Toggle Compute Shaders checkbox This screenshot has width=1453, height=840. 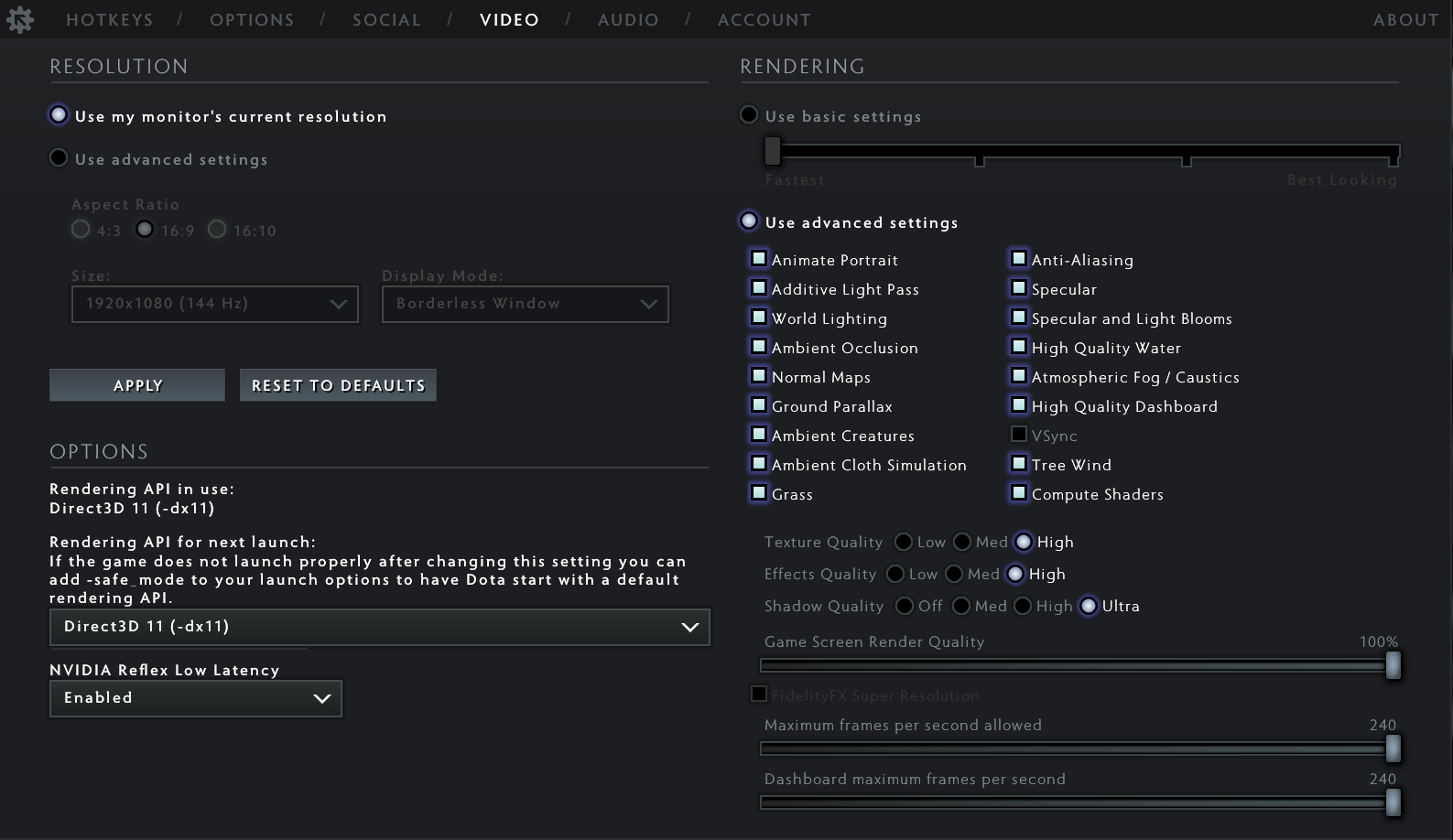click(1019, 493)
